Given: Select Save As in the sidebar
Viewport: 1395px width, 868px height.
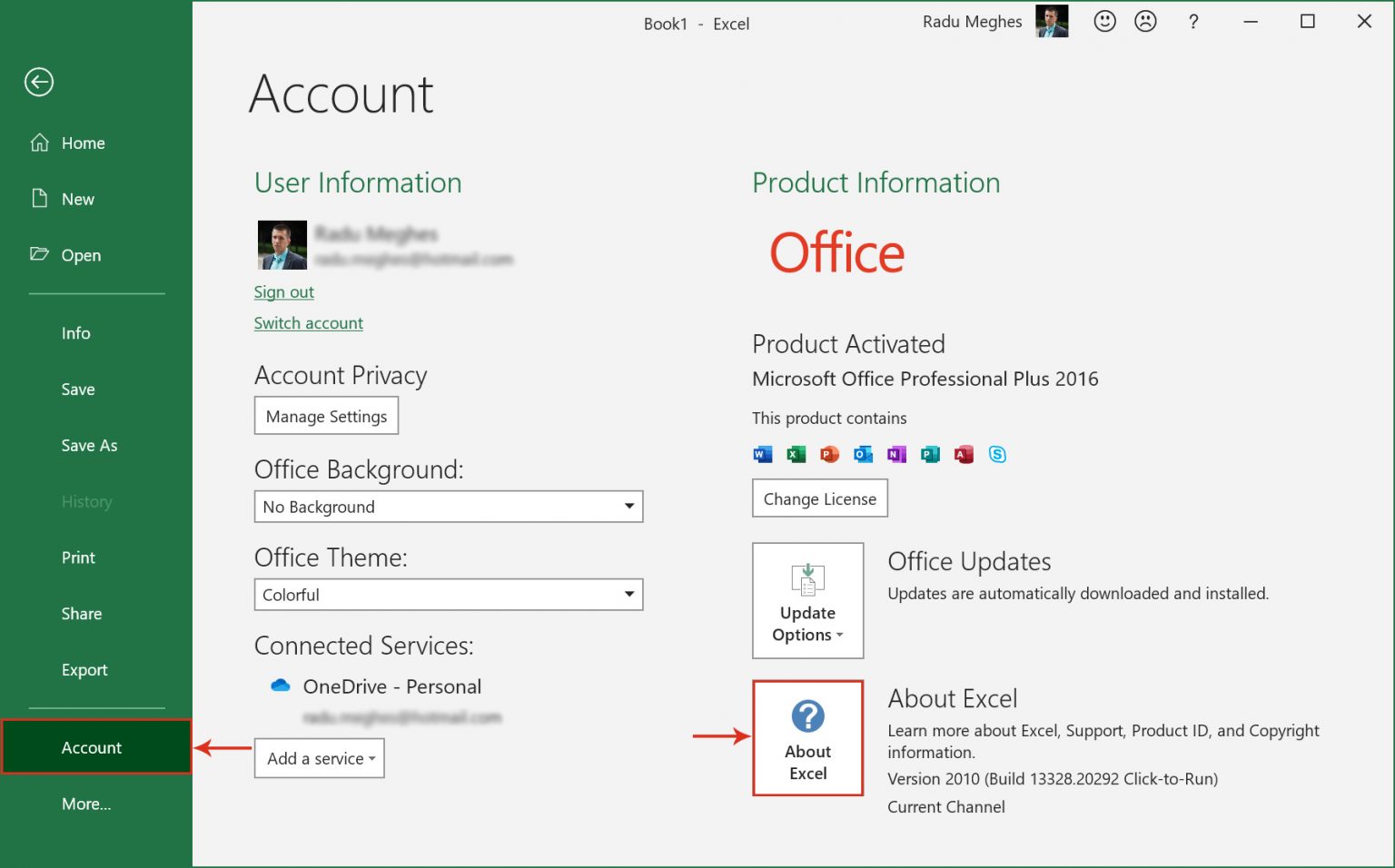Looking at the screenshot, I should pos(89,445).
